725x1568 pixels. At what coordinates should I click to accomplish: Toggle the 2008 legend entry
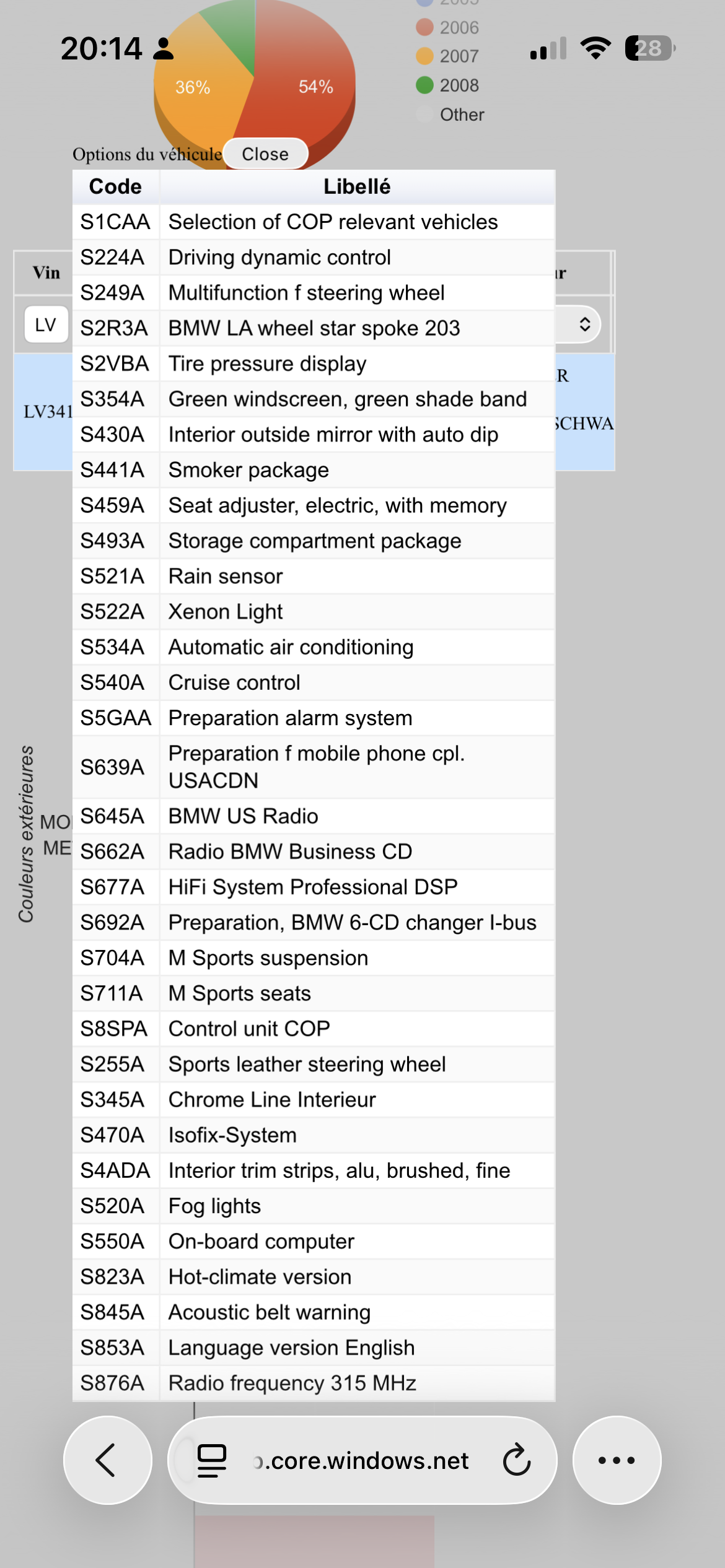(448, 85)
